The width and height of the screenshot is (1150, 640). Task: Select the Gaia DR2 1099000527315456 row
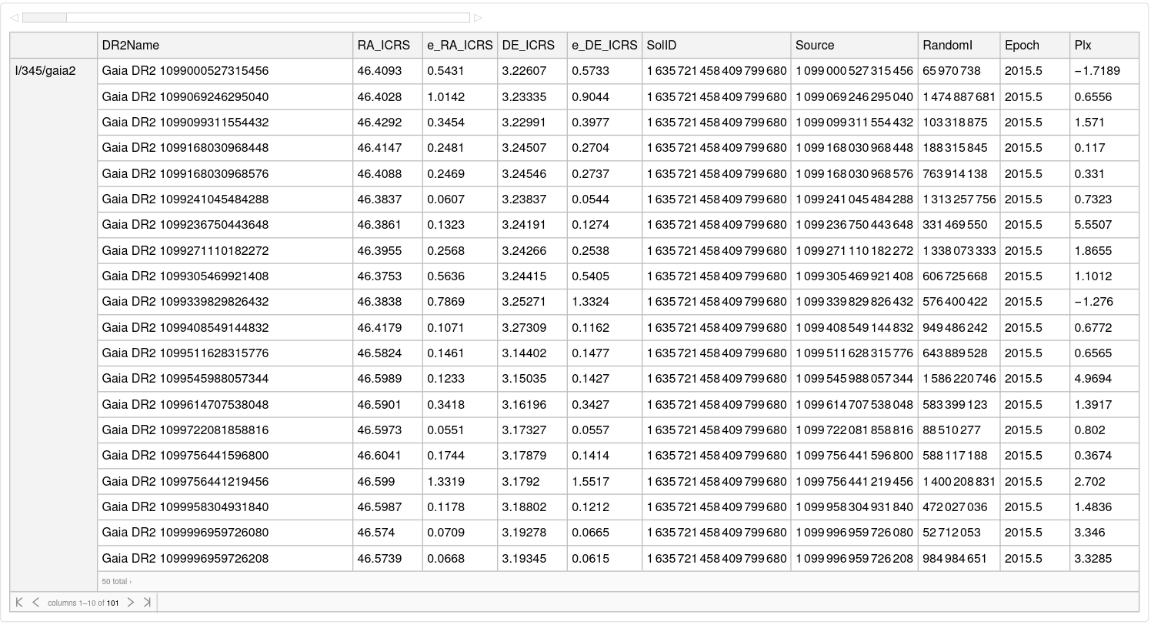pyautogui.click(x=183, y=70)
